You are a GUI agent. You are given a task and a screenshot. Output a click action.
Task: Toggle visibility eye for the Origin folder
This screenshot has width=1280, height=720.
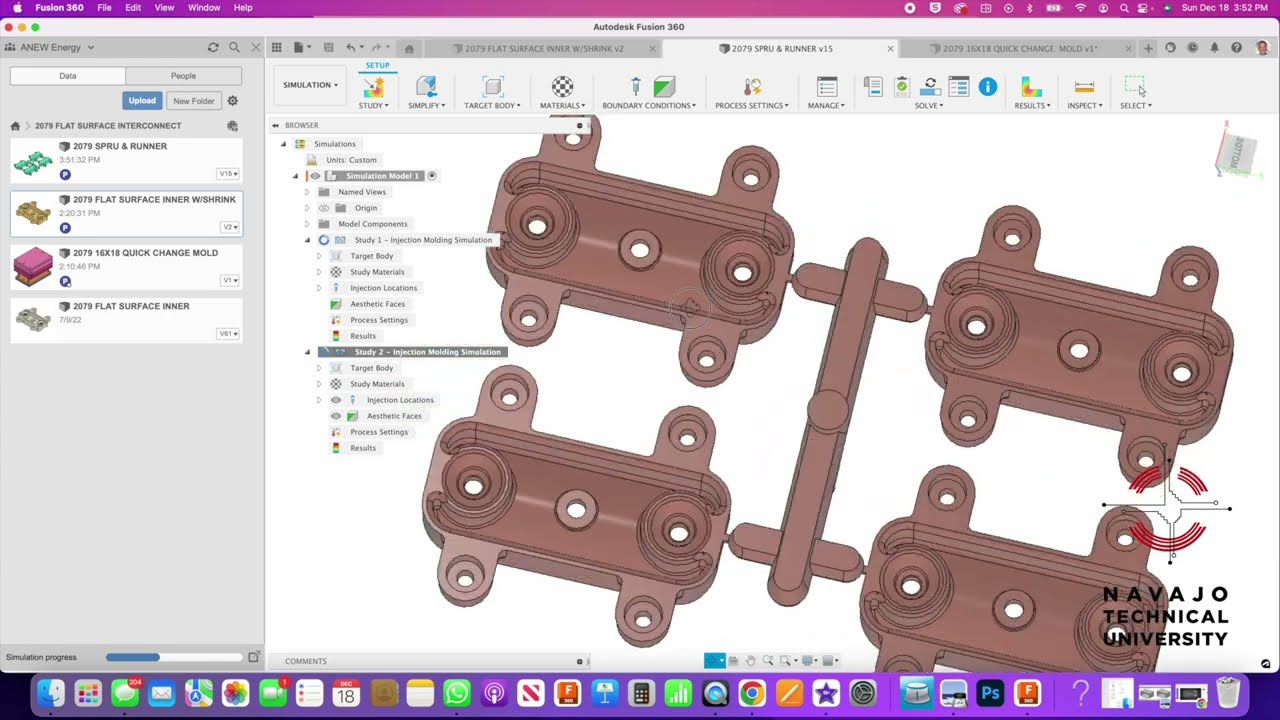click(324, 208)
